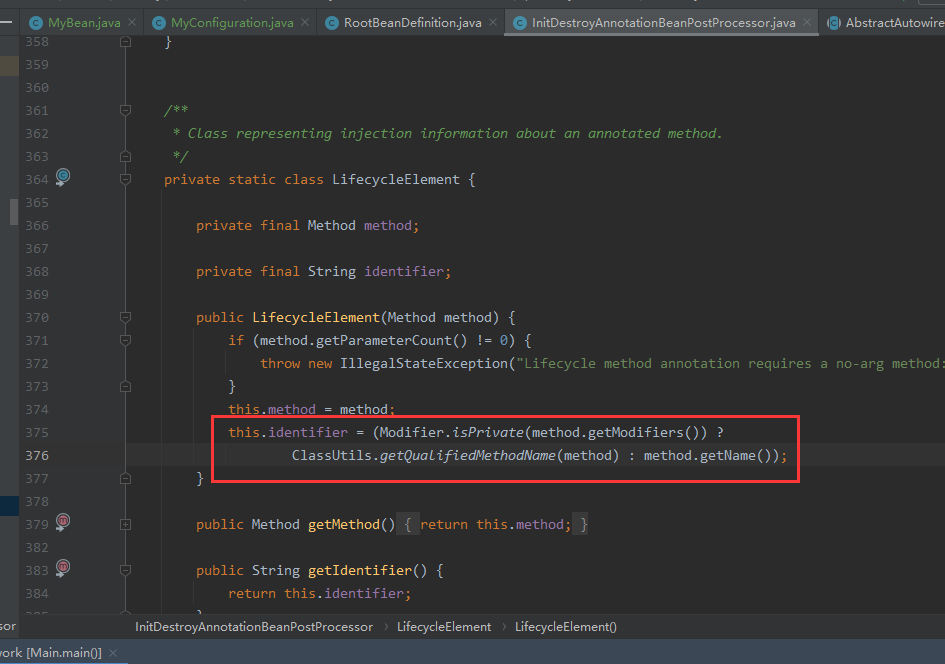Image resolution: width=945 pixels, height=664 pixels.
Task: Click the LifecycleElement() breadcrumb
Action: coord(565,627)
